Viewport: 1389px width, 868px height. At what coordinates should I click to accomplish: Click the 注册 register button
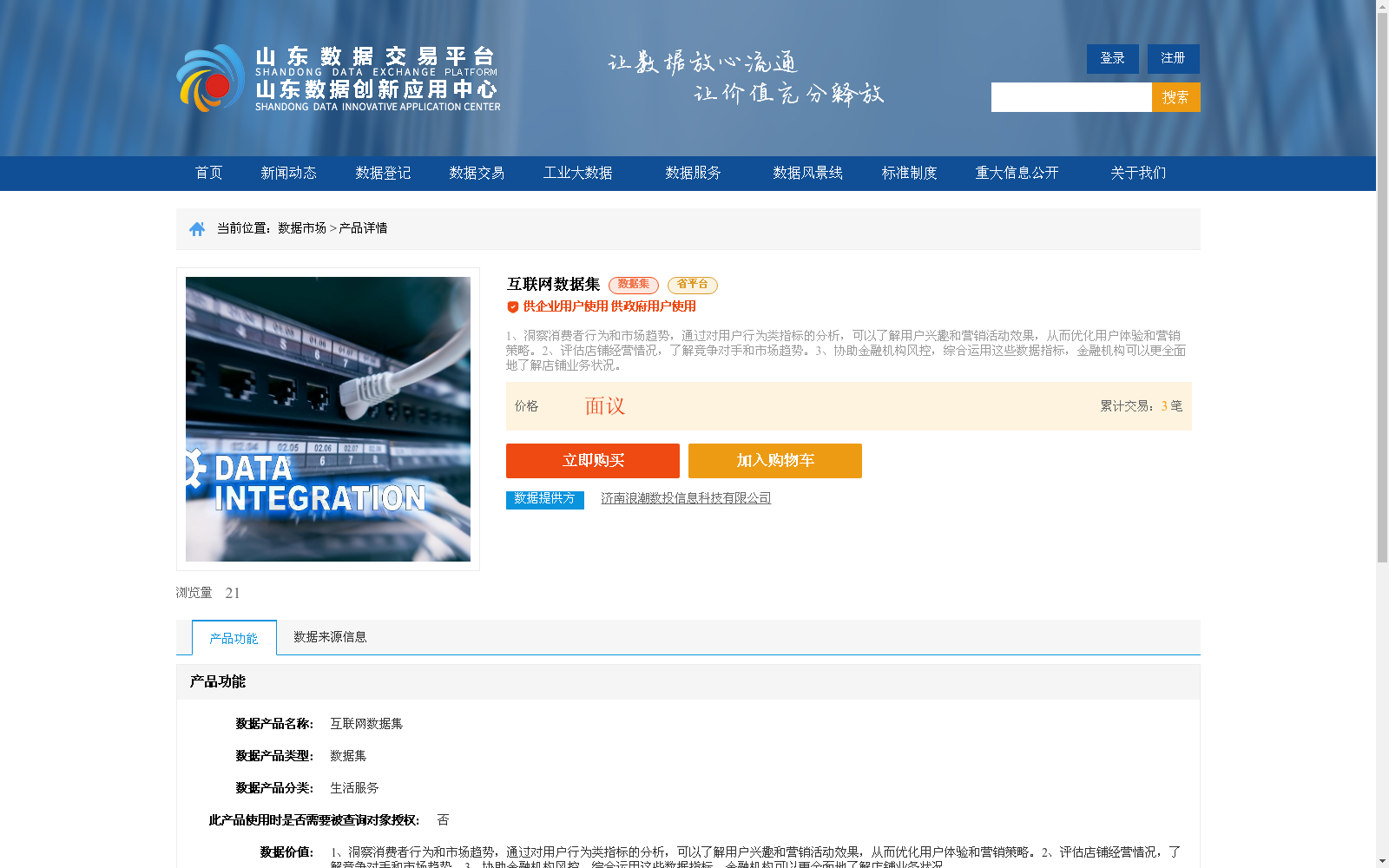click(x=1174, y=59)
